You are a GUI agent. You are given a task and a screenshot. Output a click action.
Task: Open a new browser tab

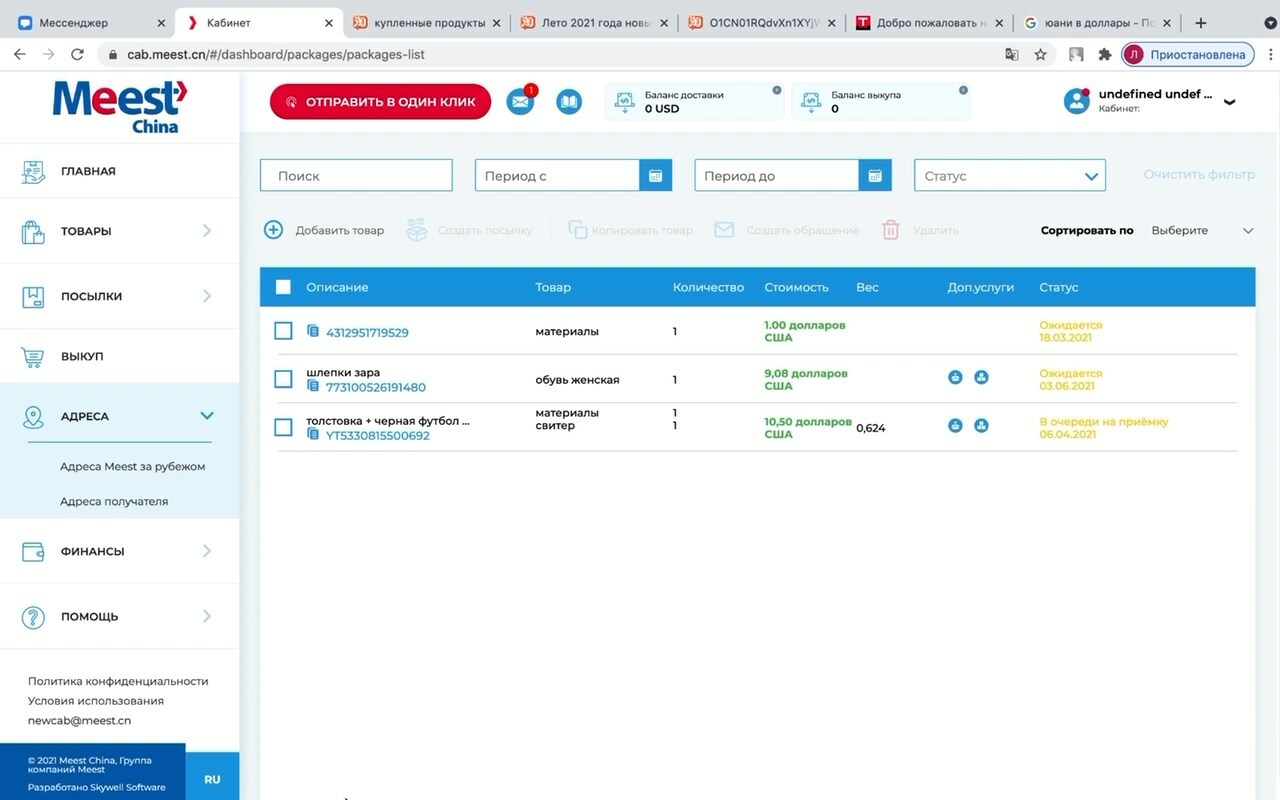coord(1201,22)
